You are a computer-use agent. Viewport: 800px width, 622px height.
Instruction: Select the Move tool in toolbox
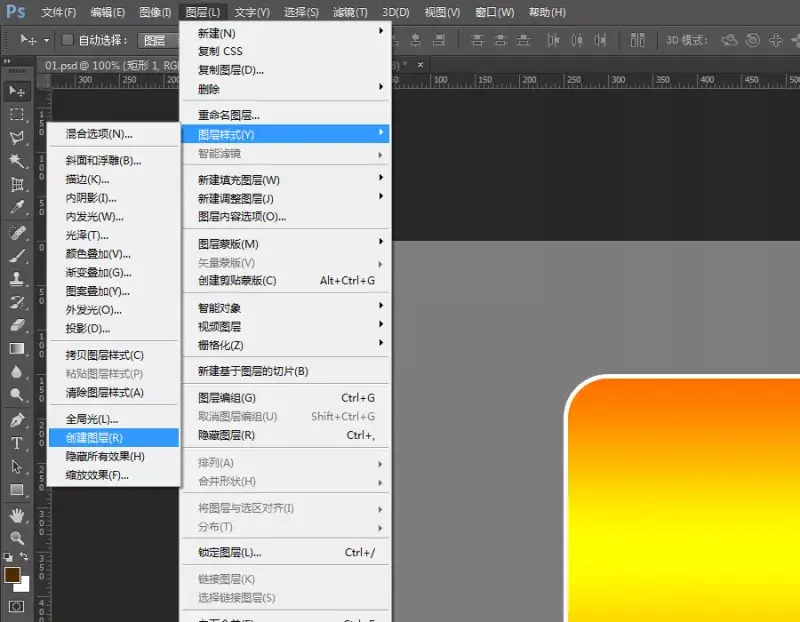pyautogui.click(x=17, y=91)
